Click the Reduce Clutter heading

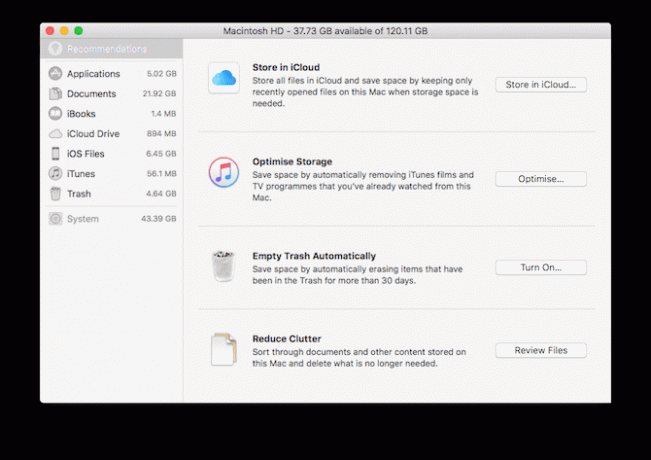(287, 338)
